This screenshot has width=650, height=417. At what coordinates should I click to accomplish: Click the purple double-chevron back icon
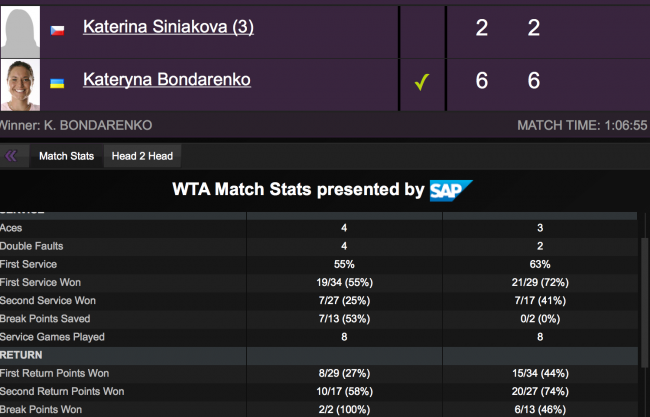(11, 155)
